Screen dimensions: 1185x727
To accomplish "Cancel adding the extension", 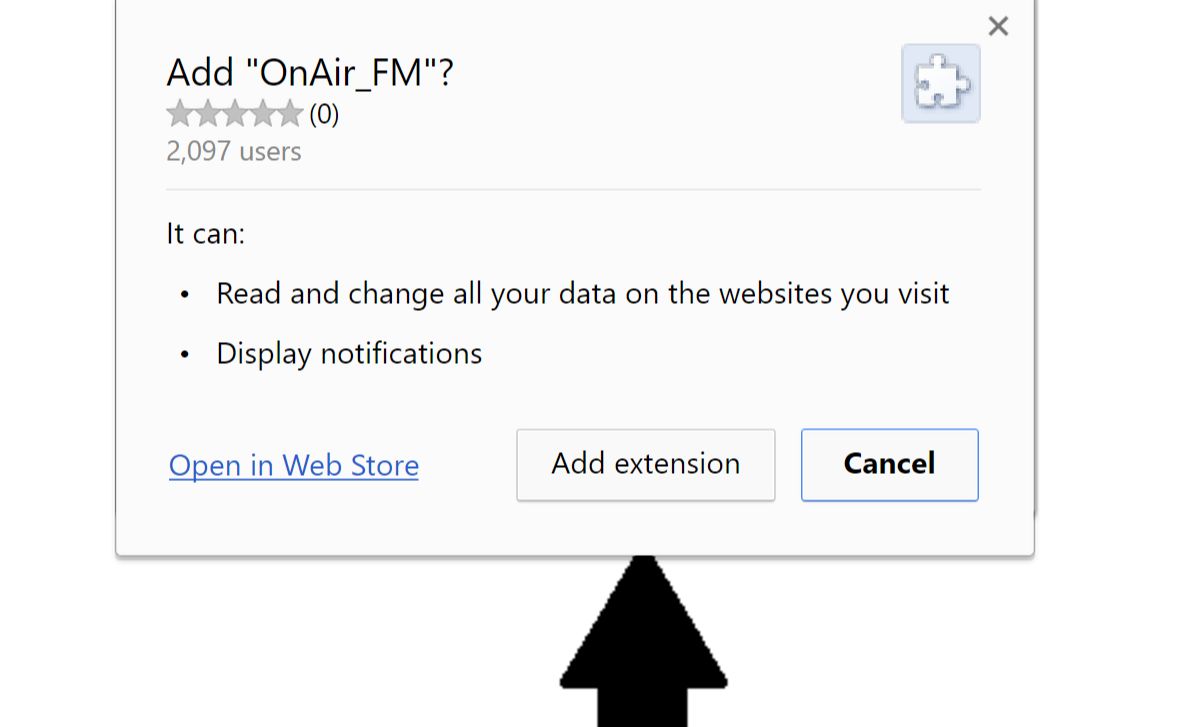I will [x=889, y=464].
